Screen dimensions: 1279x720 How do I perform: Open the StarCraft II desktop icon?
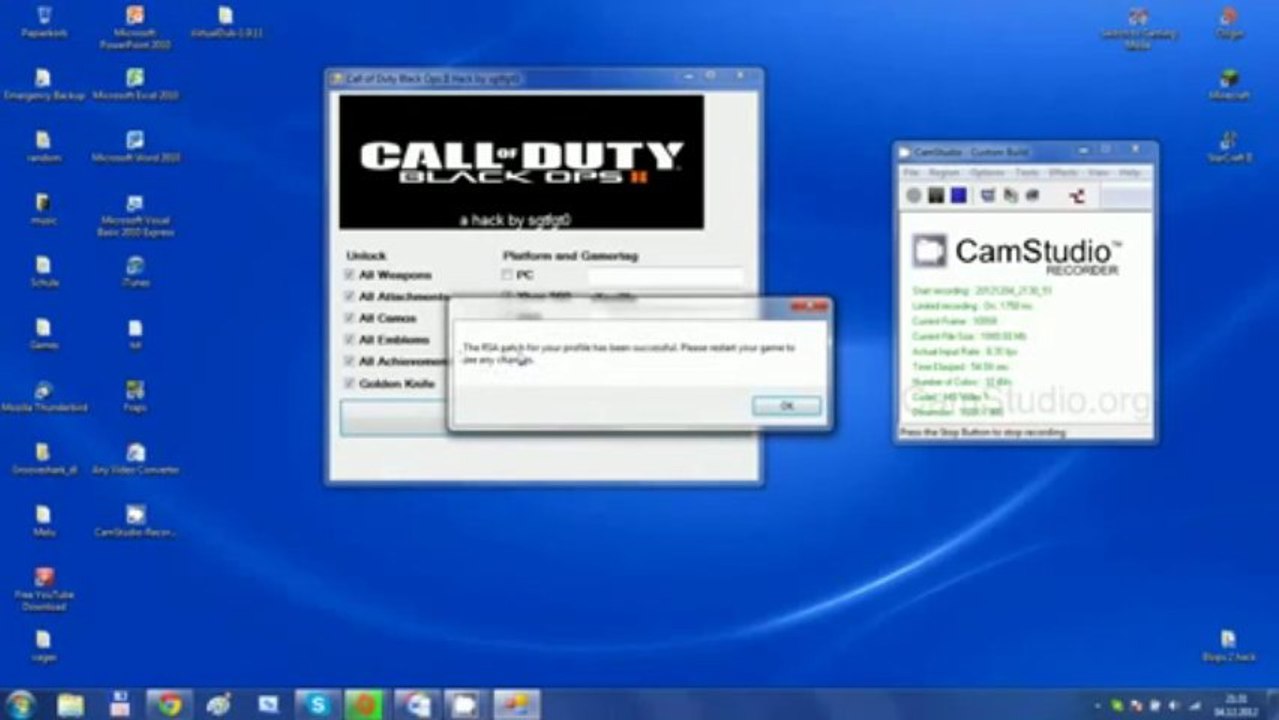(x=1229, y=146)
